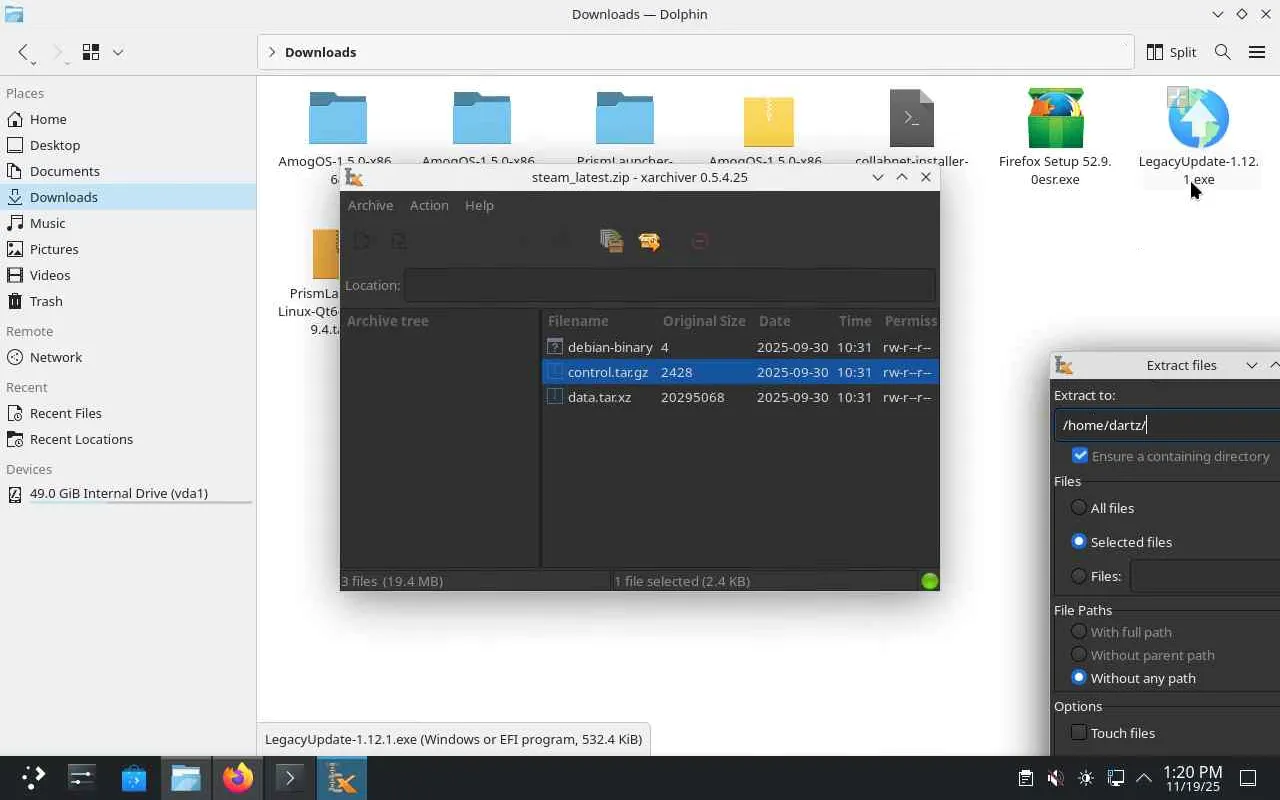Switch to xarchiver via its taskbar icon
Screen dimensions: 1280x800
[342, 777]
